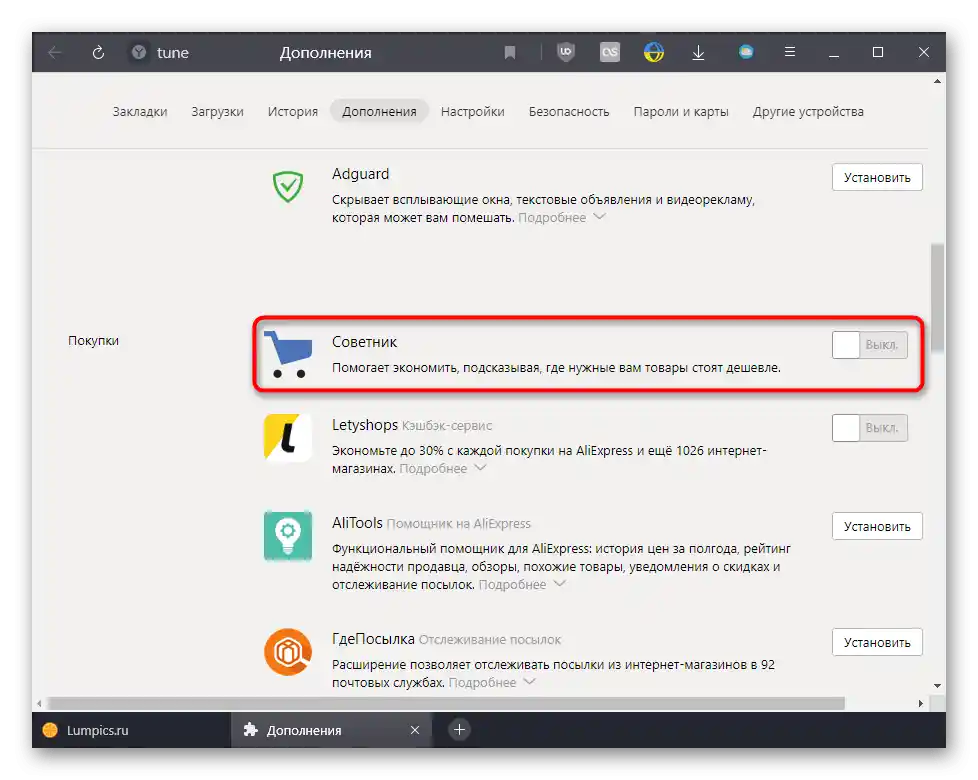Click the scroll-up arrow of vertical scrollbar

[x=937, y=81]
